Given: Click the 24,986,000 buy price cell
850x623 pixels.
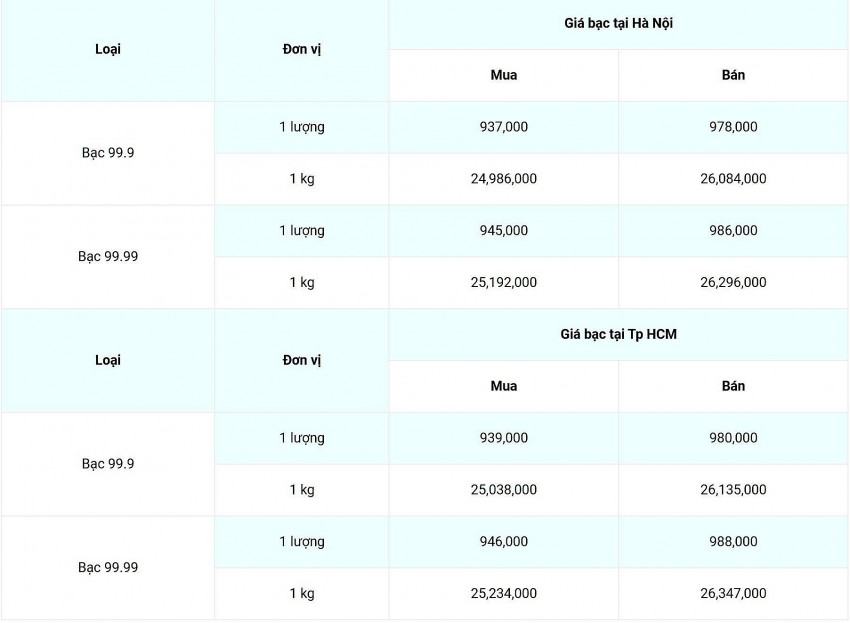Looking at the screenshot, I should tap(504, 179).
